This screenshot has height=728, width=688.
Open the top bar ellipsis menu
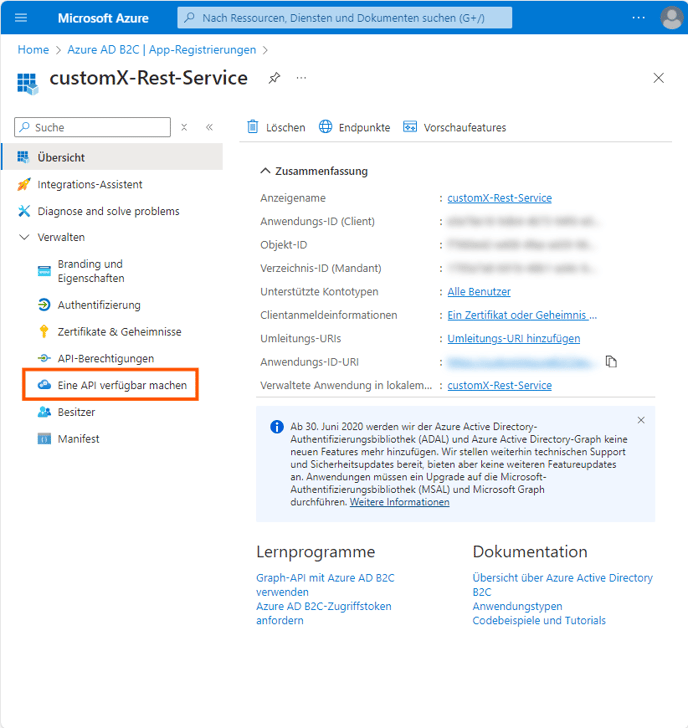pos(638,18)
